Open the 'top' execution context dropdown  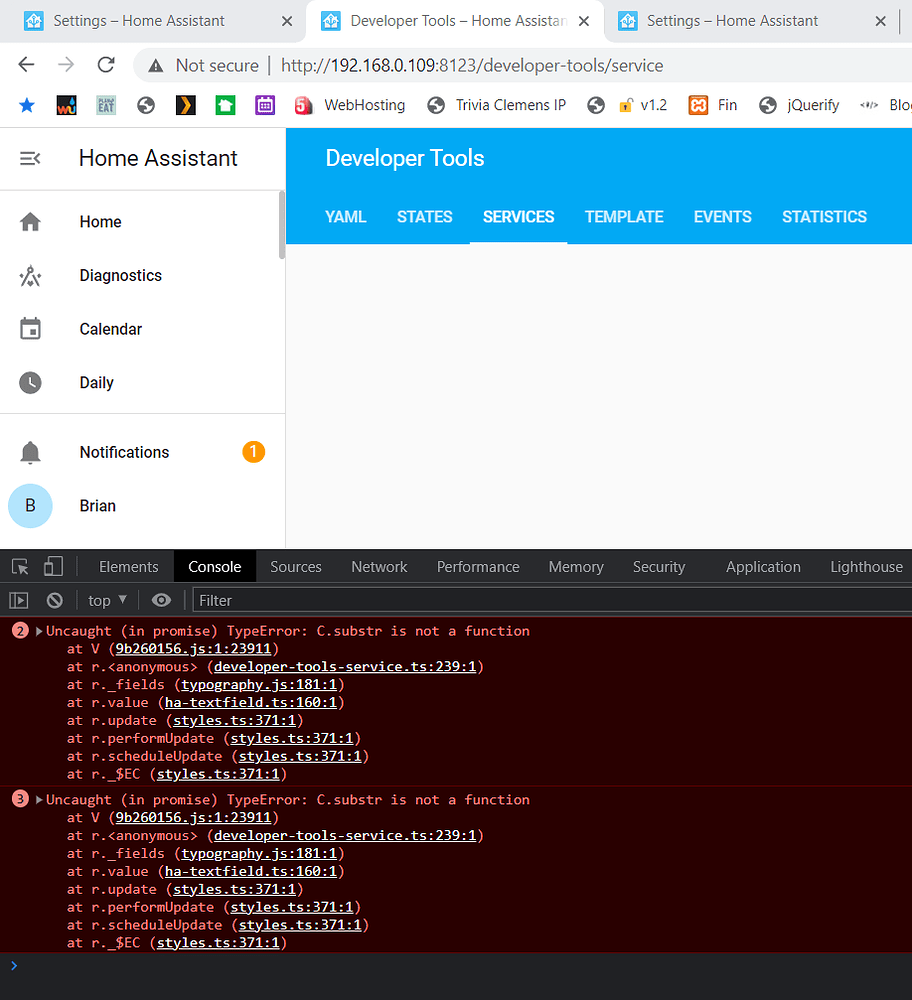click(106, 600)
